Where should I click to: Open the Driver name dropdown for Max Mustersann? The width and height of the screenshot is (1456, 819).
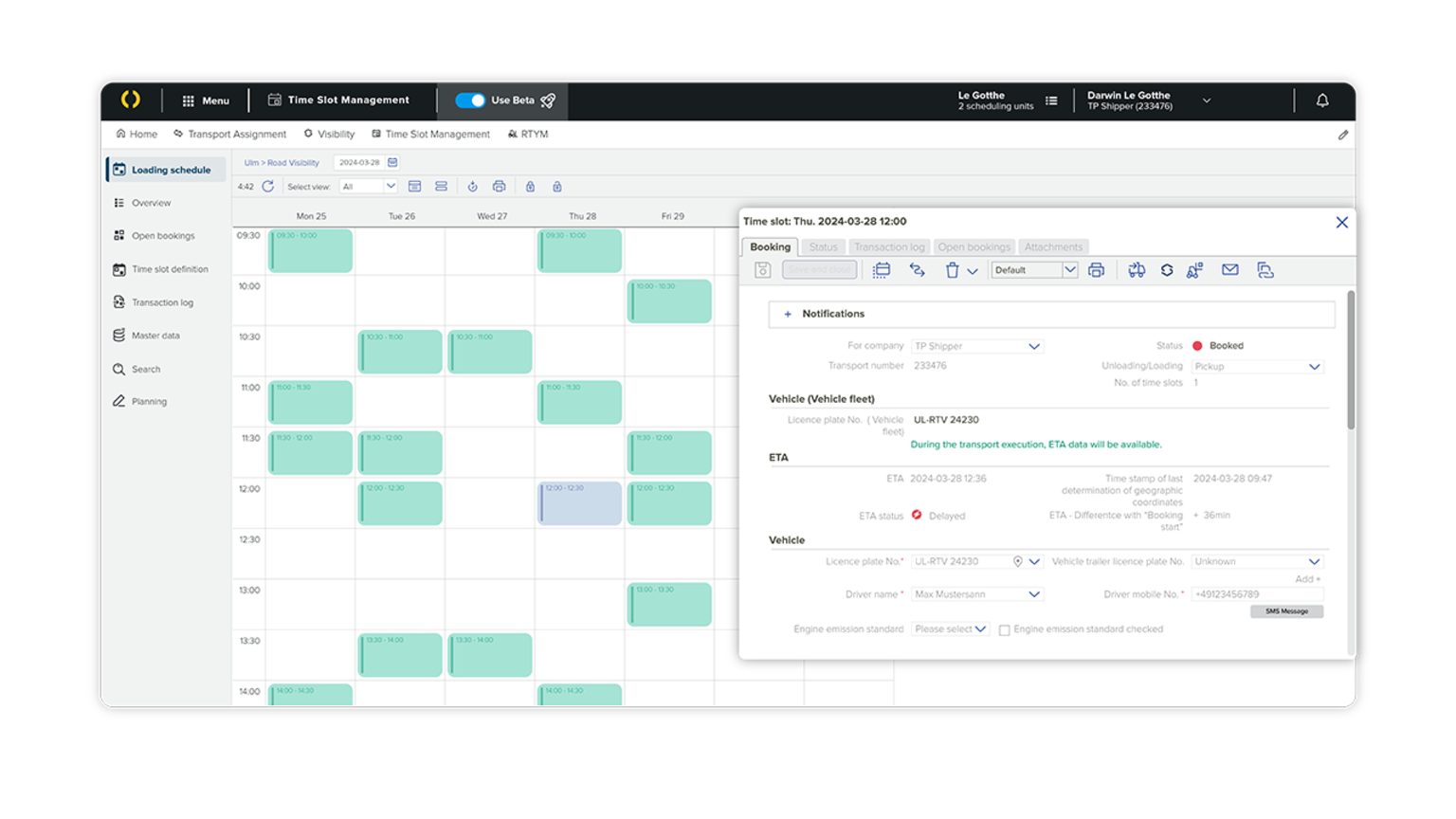(976, 594)
